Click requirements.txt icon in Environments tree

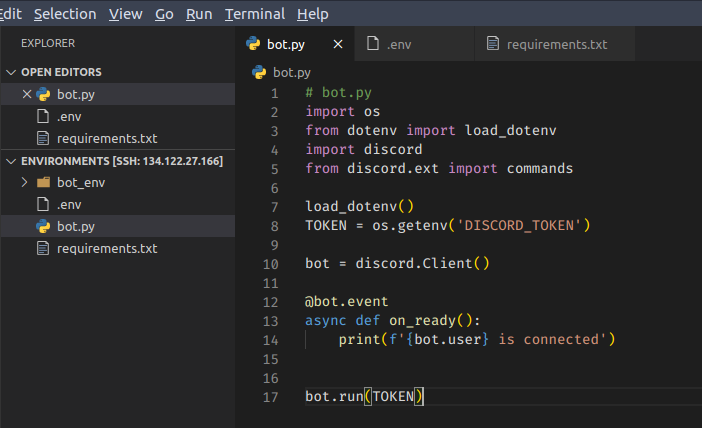click(x=43, y=248)
